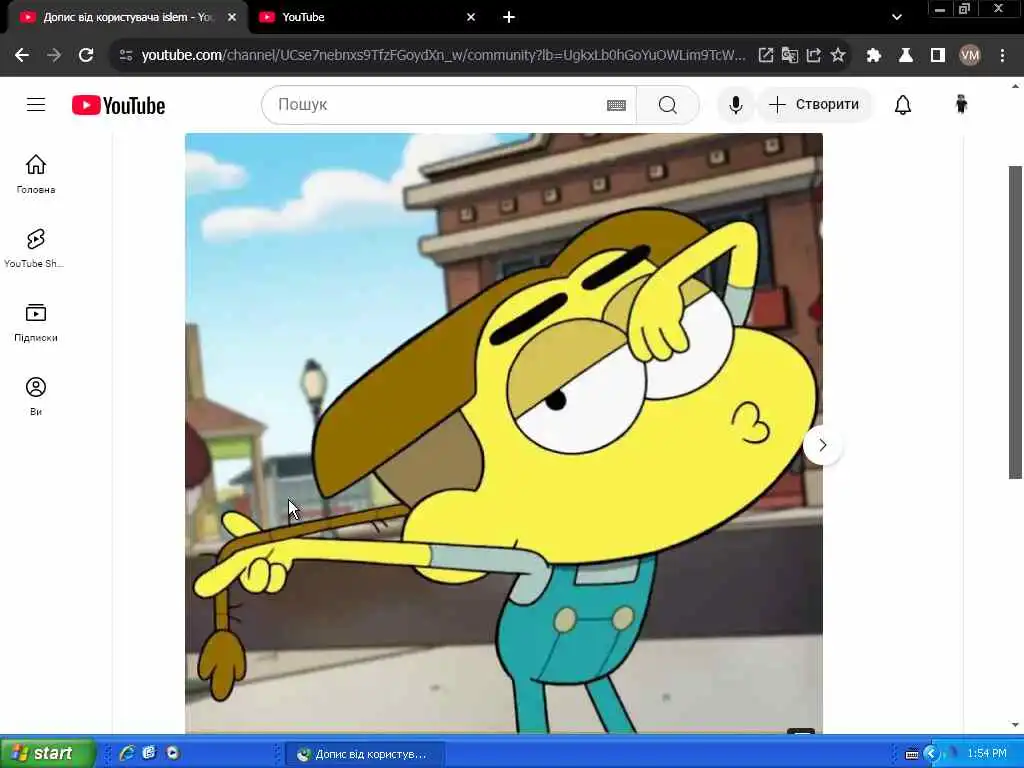Open the VM profile avatar
This screenshot has width=1024, height=768.
970,56
